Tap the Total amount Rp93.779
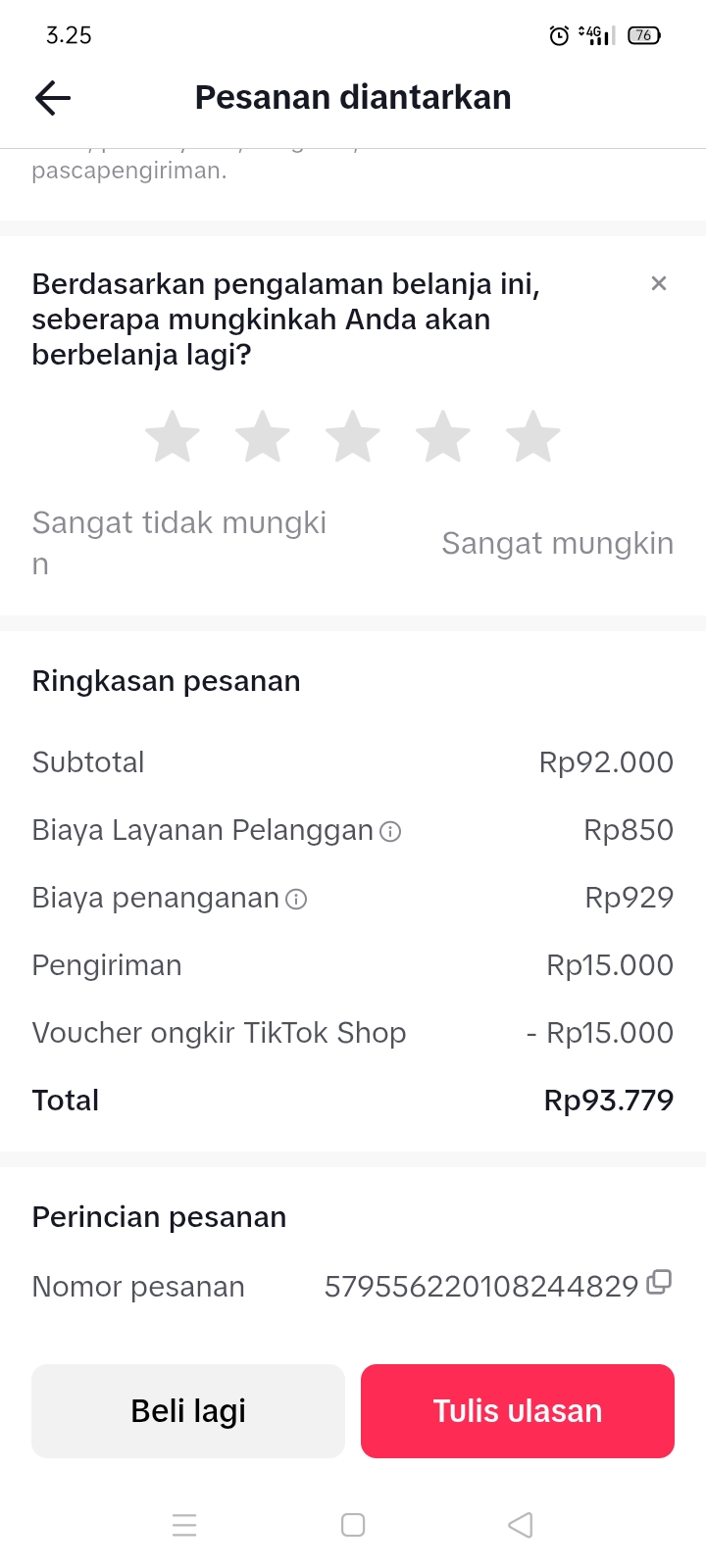 pyautogui.click(x=609, y=1101)
